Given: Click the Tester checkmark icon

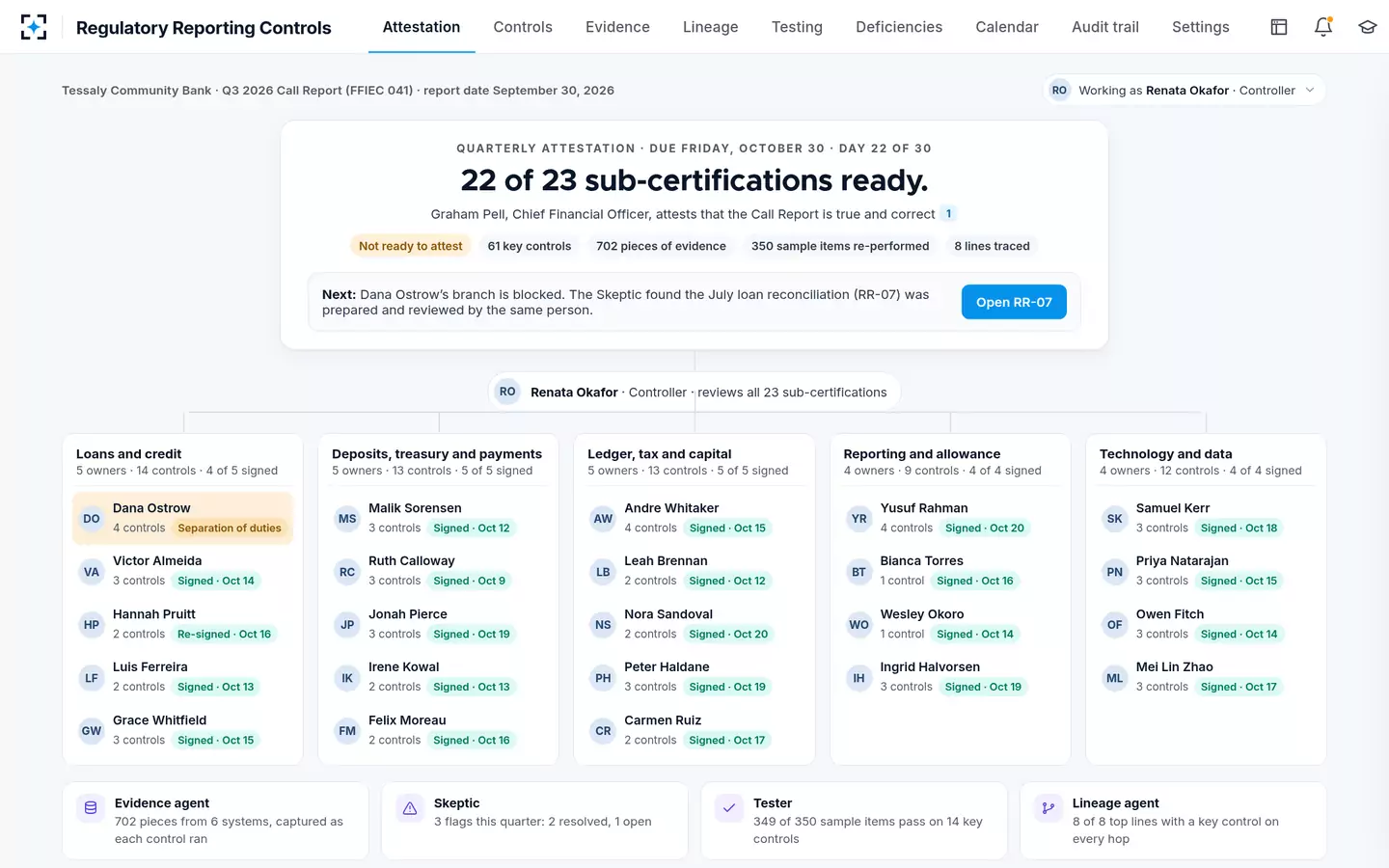Looking at the screenshot, I should 729,808.
